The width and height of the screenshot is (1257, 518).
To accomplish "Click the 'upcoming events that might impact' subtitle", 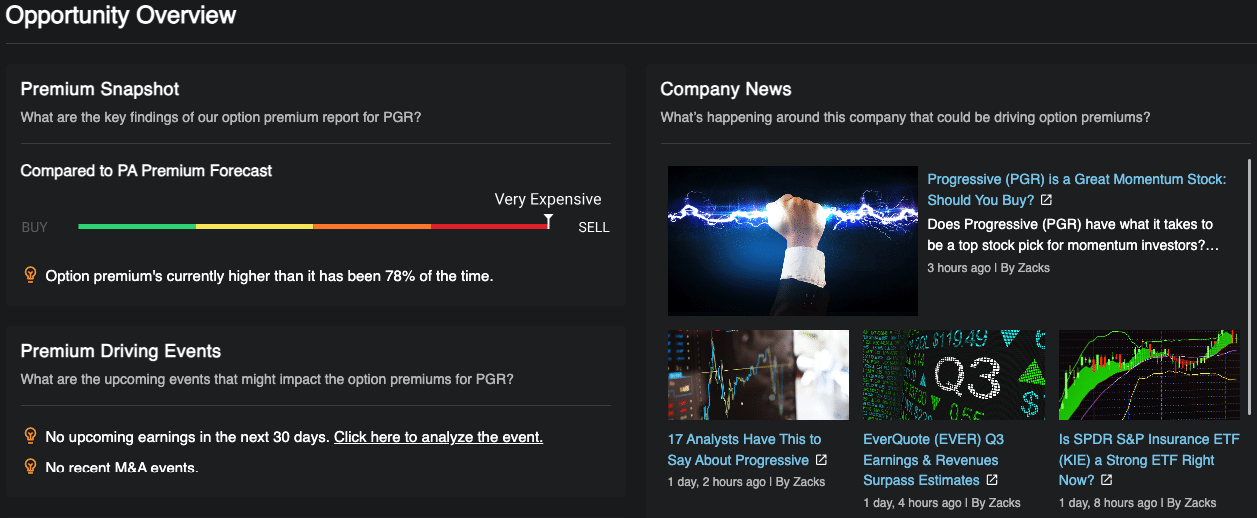I will tap(267, 379).
